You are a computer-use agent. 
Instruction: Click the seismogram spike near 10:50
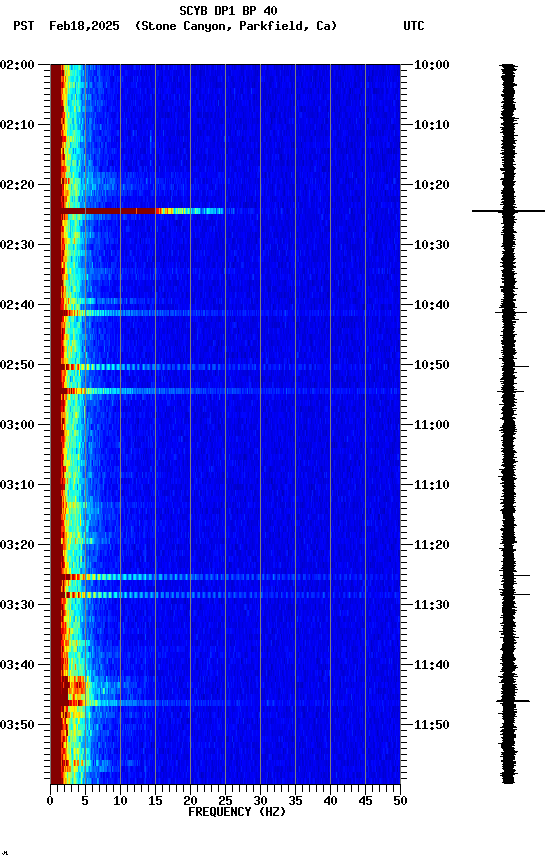click(515, 366)
